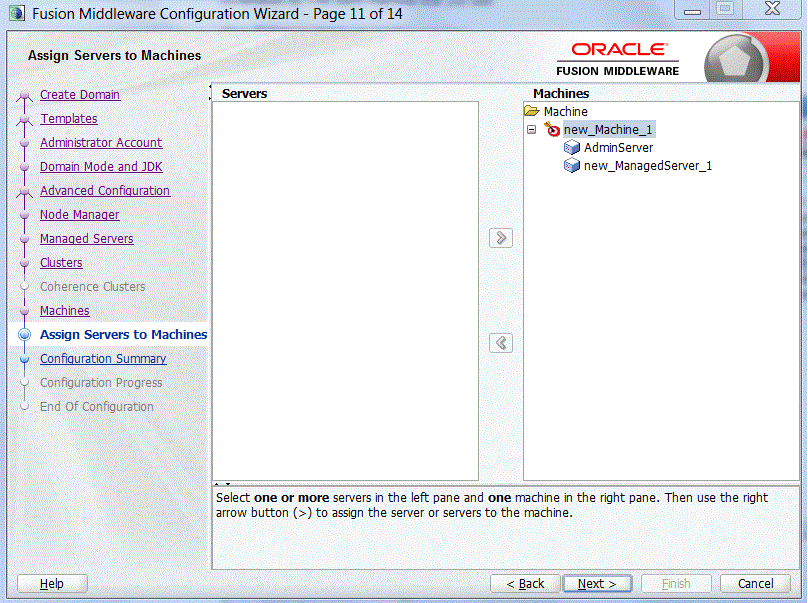
Task: Click the Next button
Action: coord(597,584)
